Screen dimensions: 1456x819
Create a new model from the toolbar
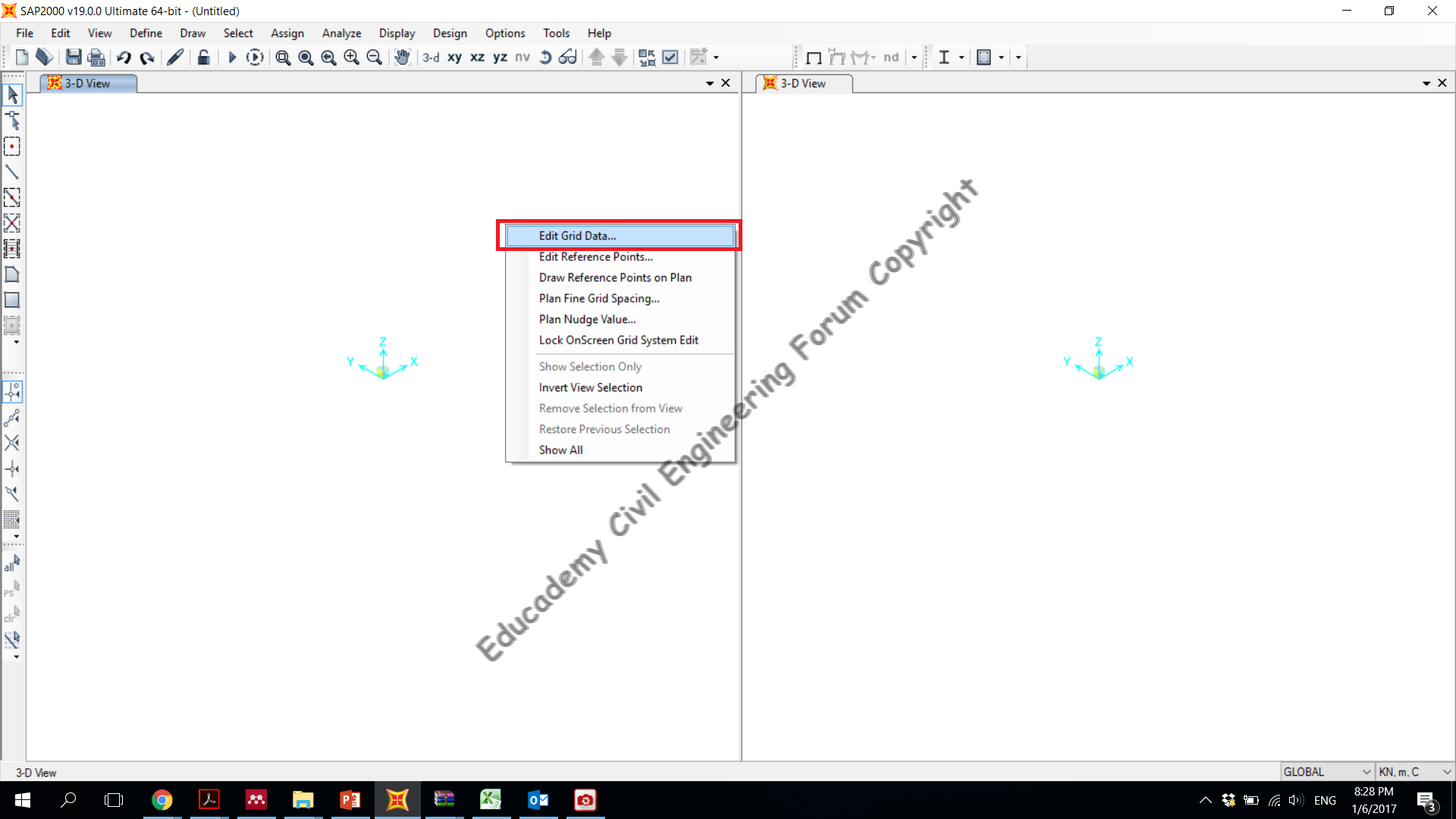[x=22, y=57]
